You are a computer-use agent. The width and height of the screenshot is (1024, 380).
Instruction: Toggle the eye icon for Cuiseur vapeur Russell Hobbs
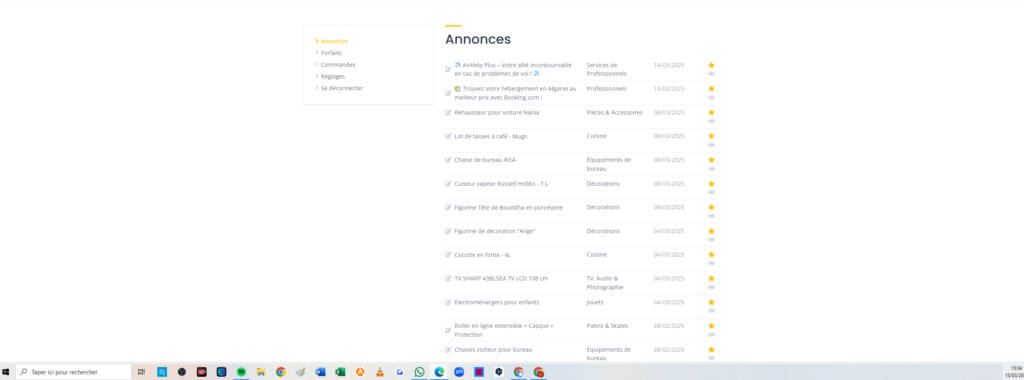coord(711,192)
